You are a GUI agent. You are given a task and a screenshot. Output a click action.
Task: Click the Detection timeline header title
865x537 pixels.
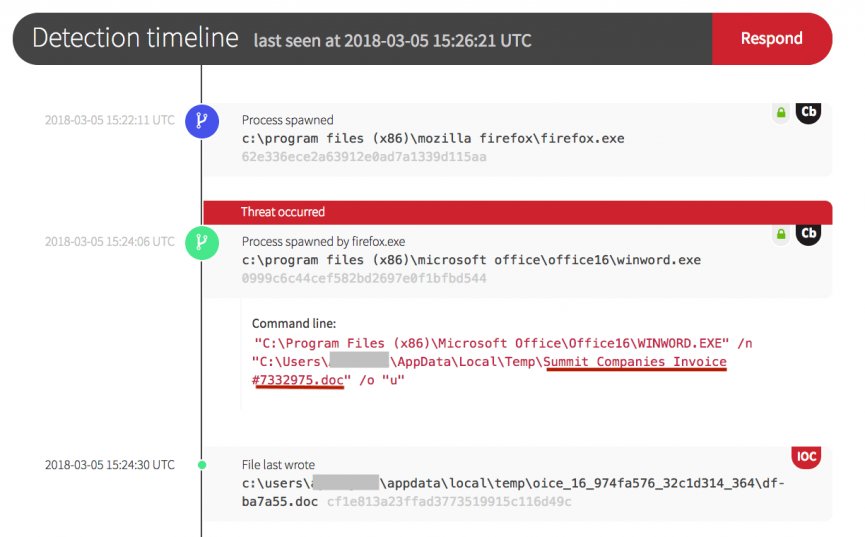point(135,39)
